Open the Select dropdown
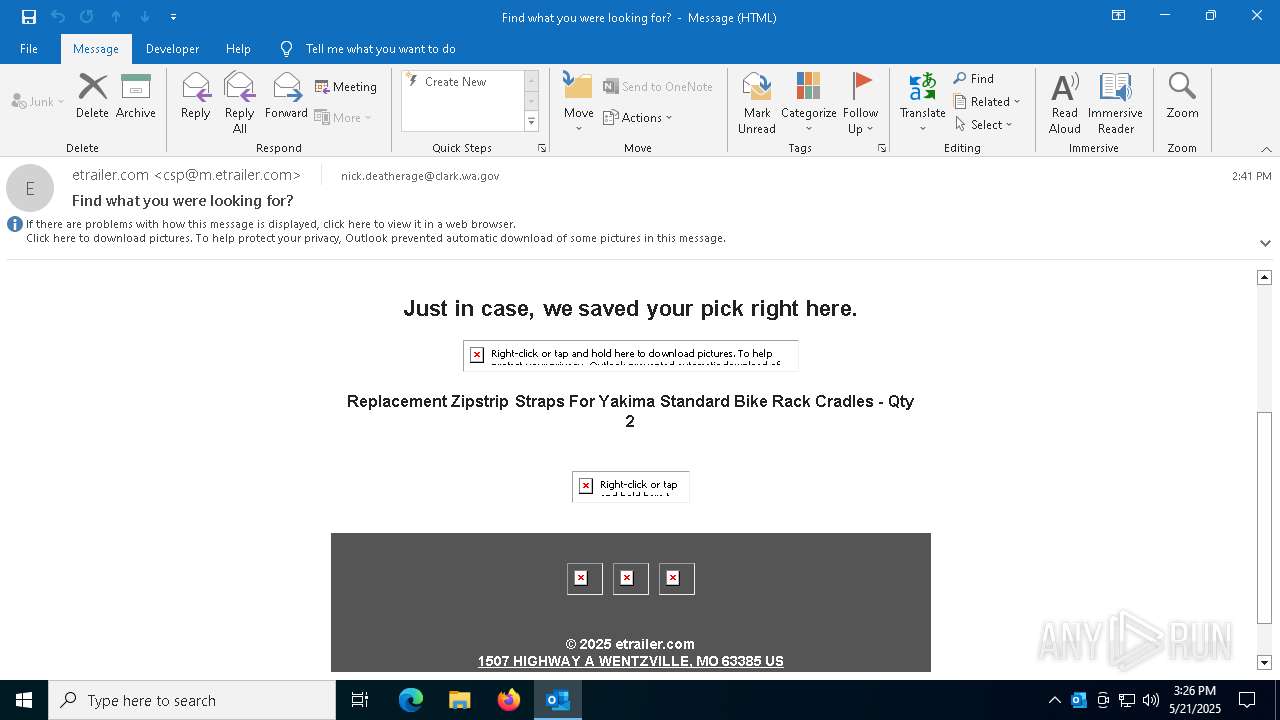1280x720 pixels. click(983, 125)
